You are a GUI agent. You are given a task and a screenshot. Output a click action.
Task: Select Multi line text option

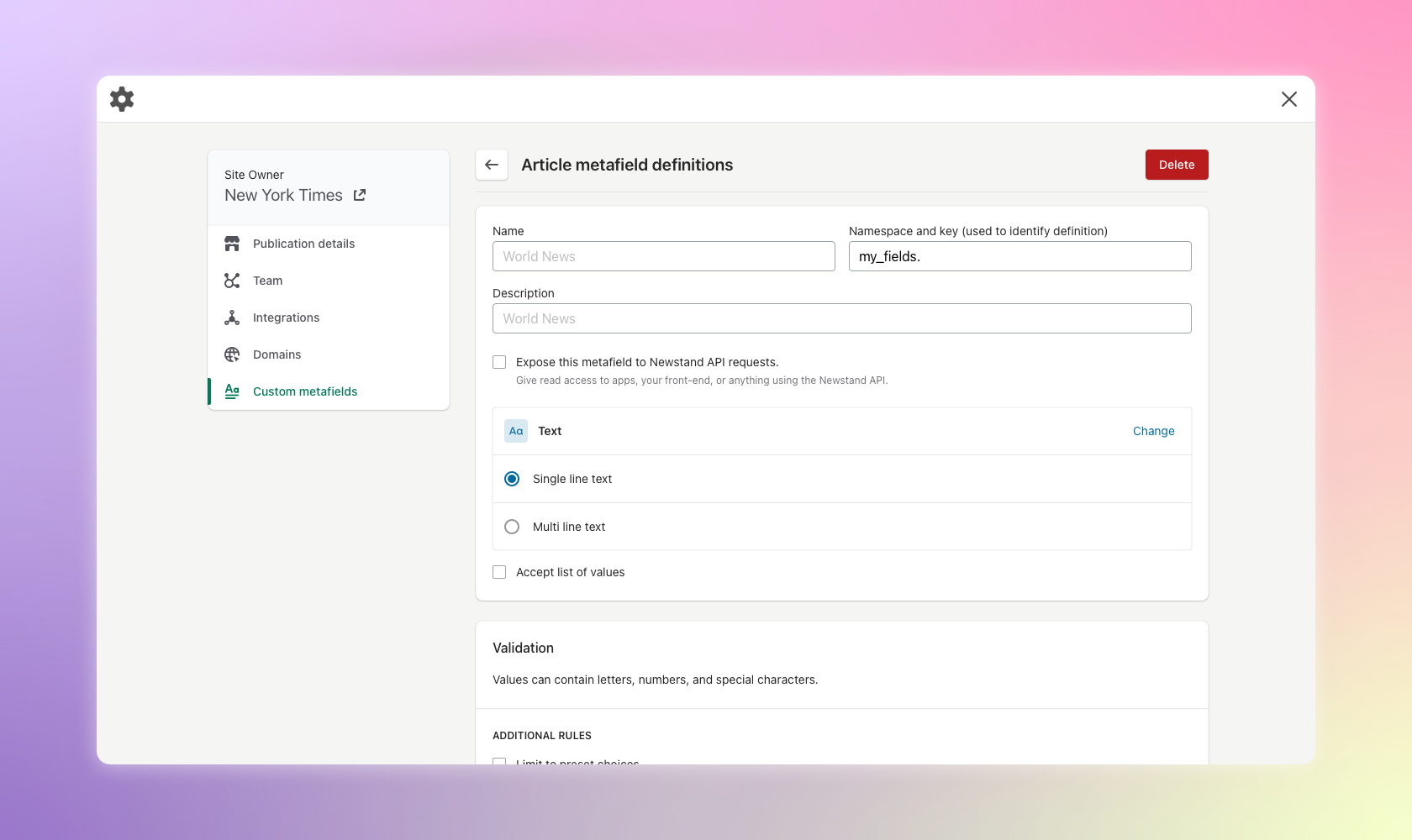(x=512, y=527)
